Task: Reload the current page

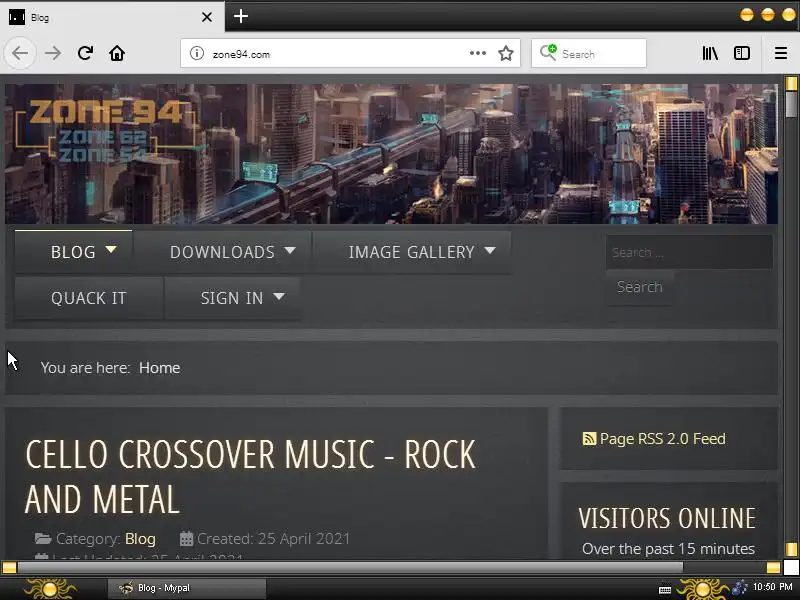Action: pyautogui.click(x=85, y=53)
